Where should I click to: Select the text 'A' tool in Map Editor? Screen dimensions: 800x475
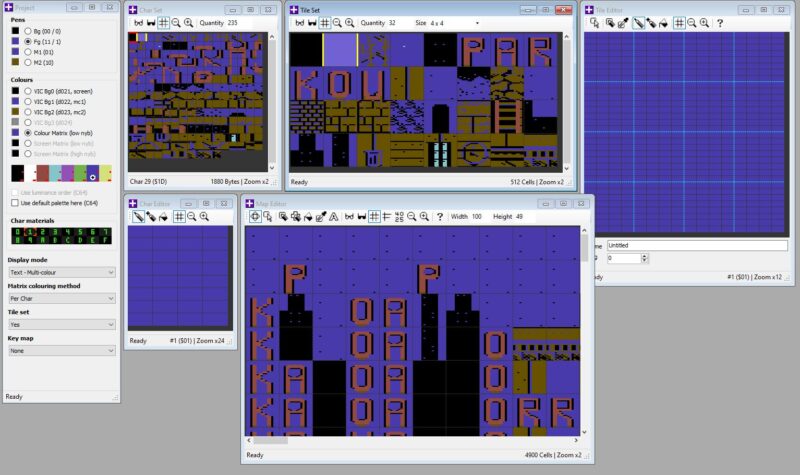point(334,217)
